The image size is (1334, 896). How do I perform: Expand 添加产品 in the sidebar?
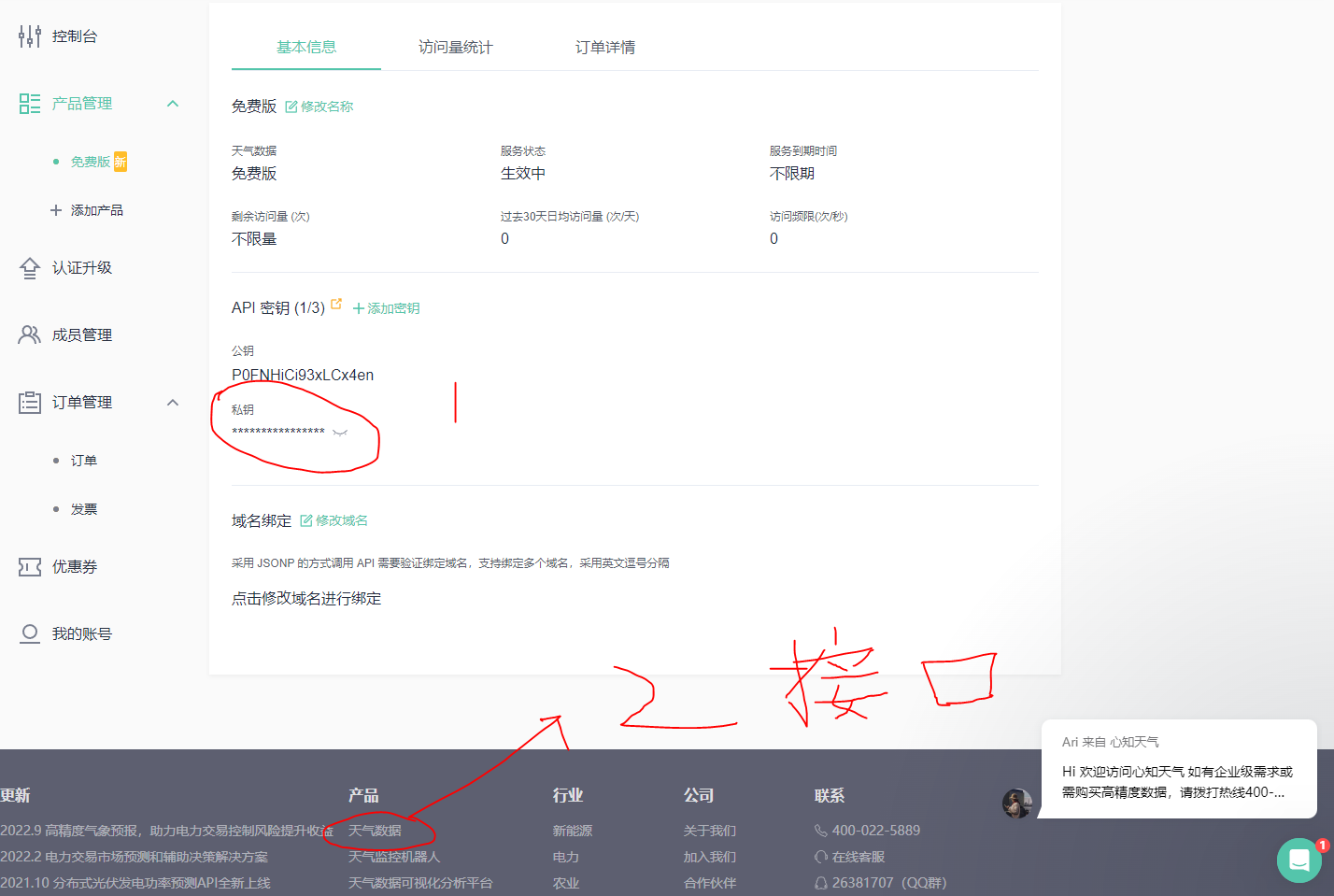point(87,210)
